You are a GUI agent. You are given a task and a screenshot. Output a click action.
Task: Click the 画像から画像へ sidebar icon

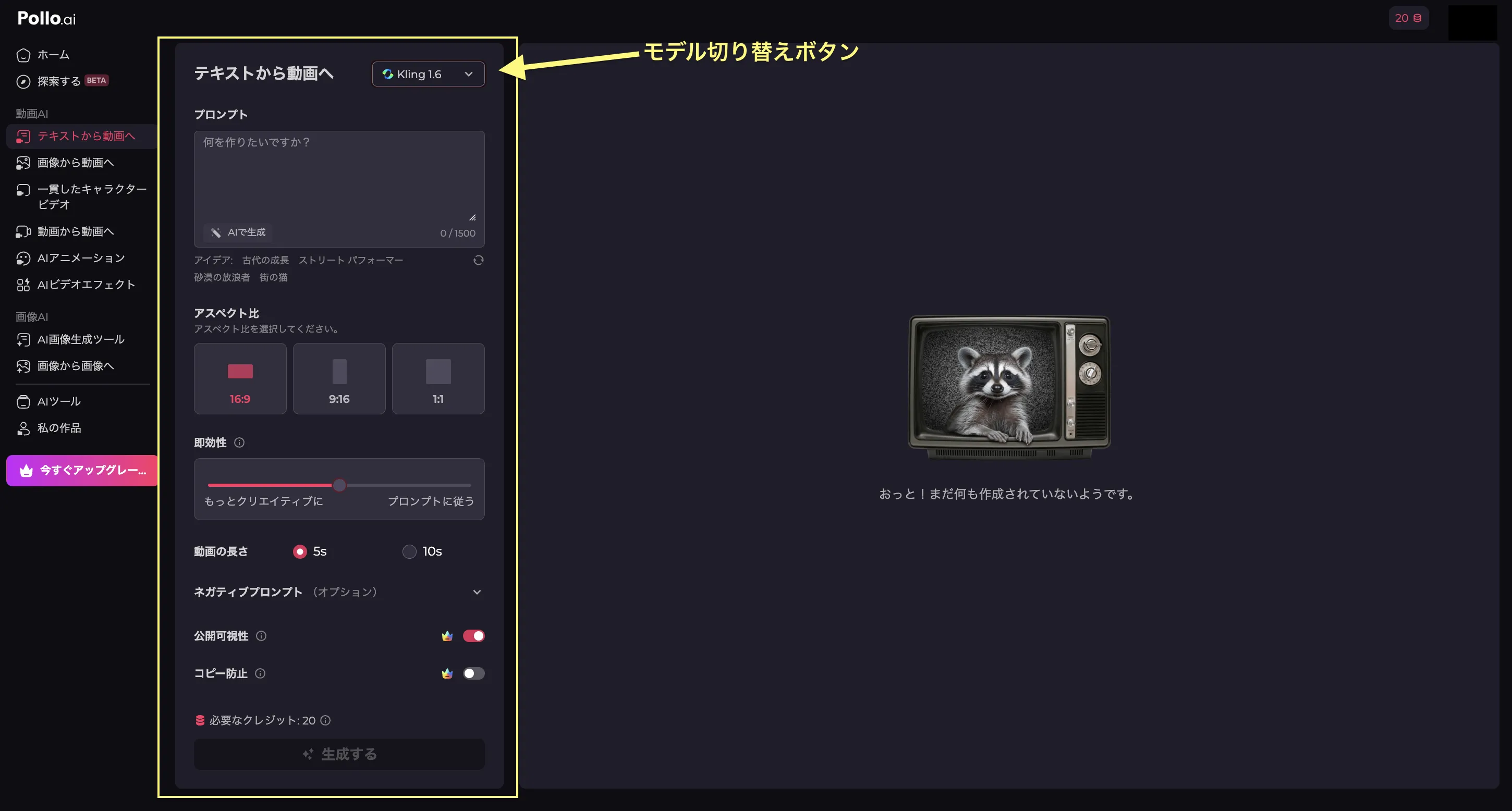click(23, 366)
